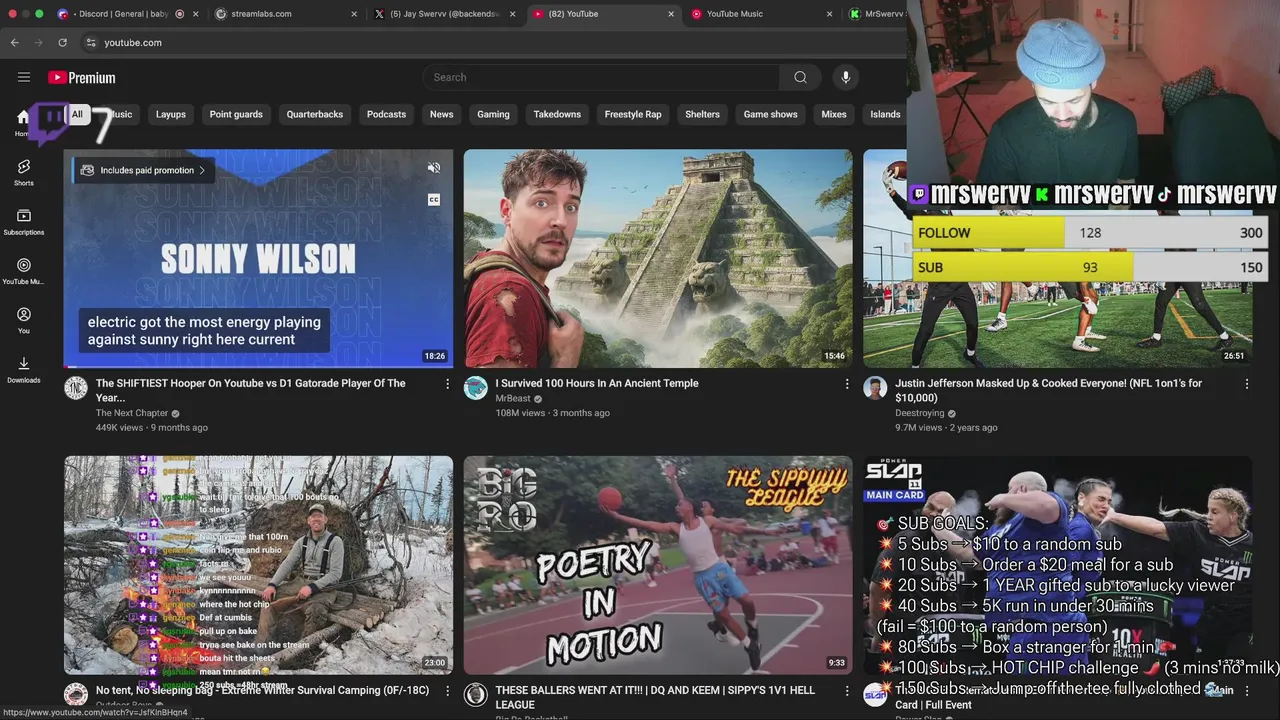Open I Survived 100 Hours title link
Image resolution: width=1280 pixels, height=720 pixels.
(x=597, y=383)
